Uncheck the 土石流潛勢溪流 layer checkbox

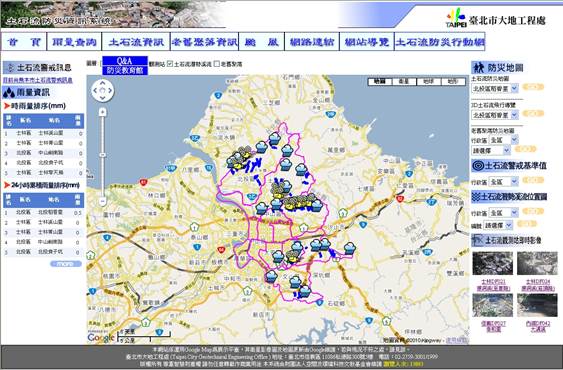[x=170, y=64]
